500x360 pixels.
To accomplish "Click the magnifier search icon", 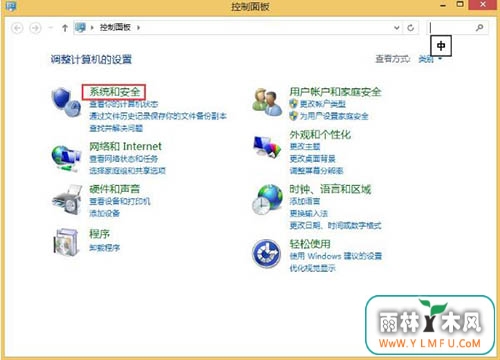I will 479,28.
